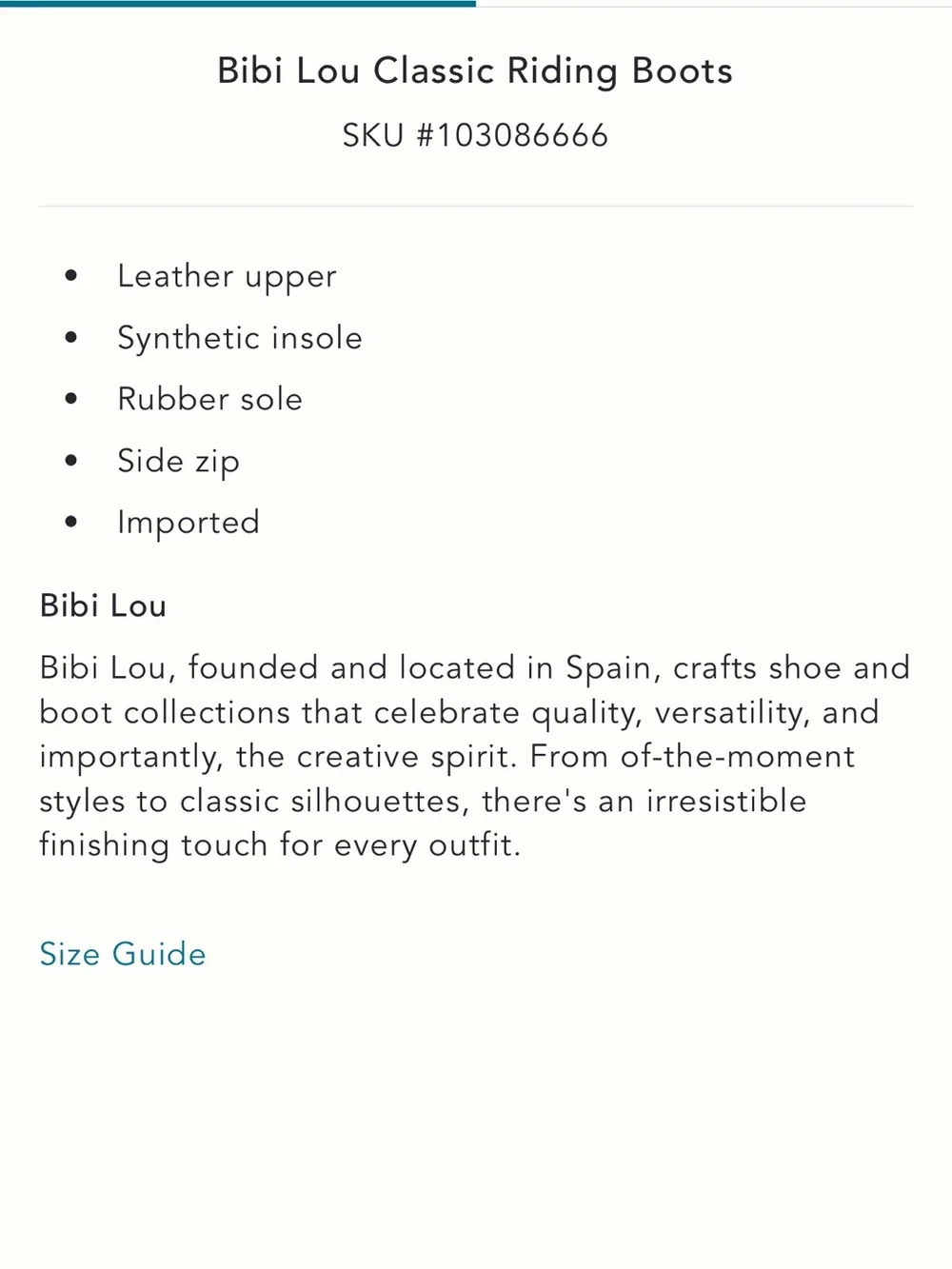952x1269 pixels.
Task: Click the brand description paragraph
Action: click(475, 756)
